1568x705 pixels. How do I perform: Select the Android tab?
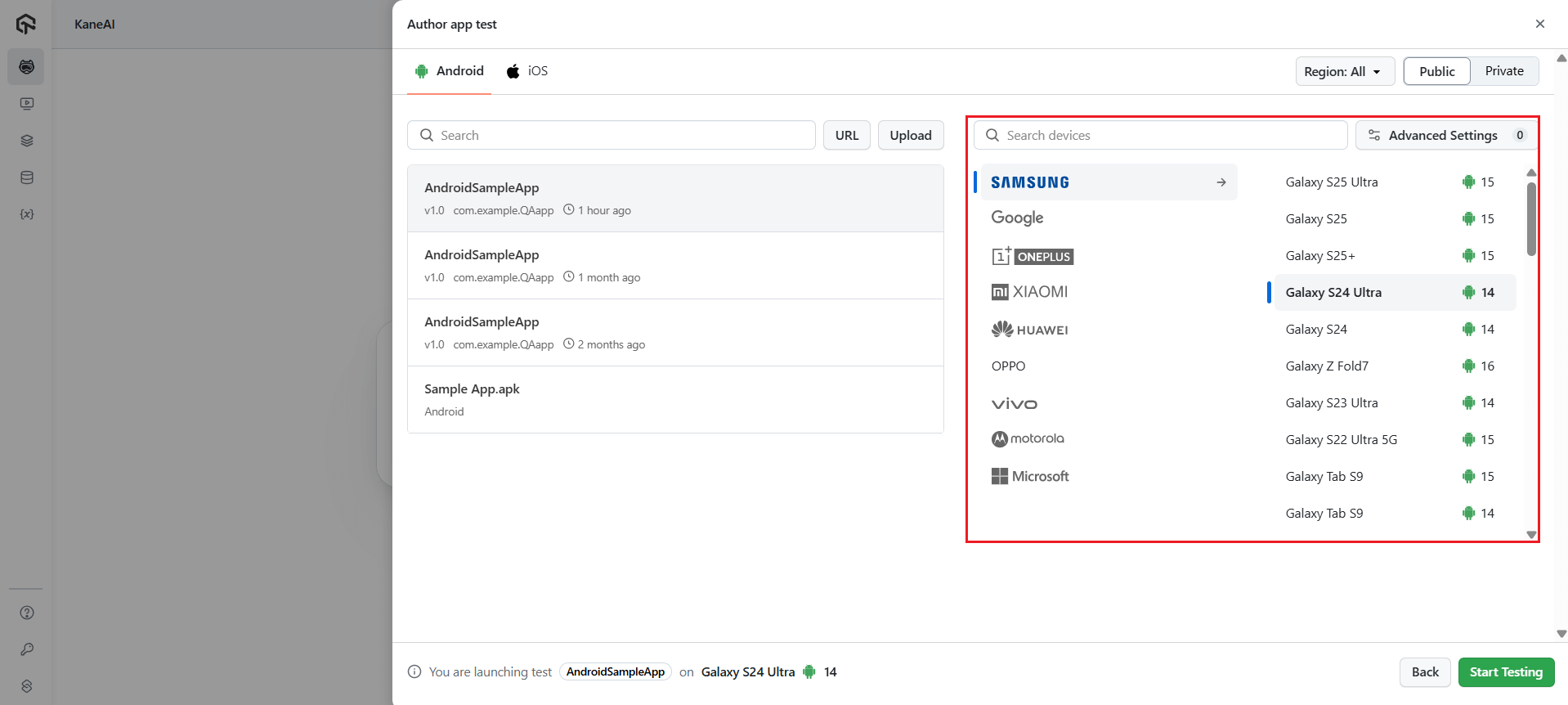tap(450, 71)
